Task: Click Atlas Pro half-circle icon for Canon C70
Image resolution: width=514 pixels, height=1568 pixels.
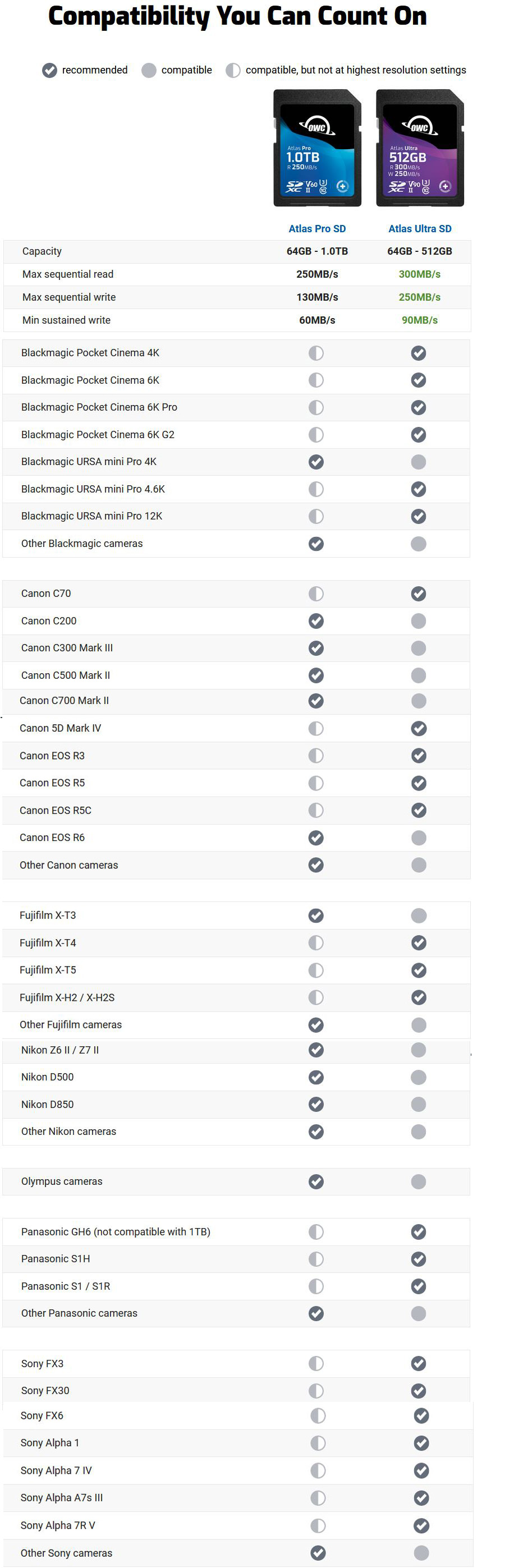Action: tap(316, 594)
